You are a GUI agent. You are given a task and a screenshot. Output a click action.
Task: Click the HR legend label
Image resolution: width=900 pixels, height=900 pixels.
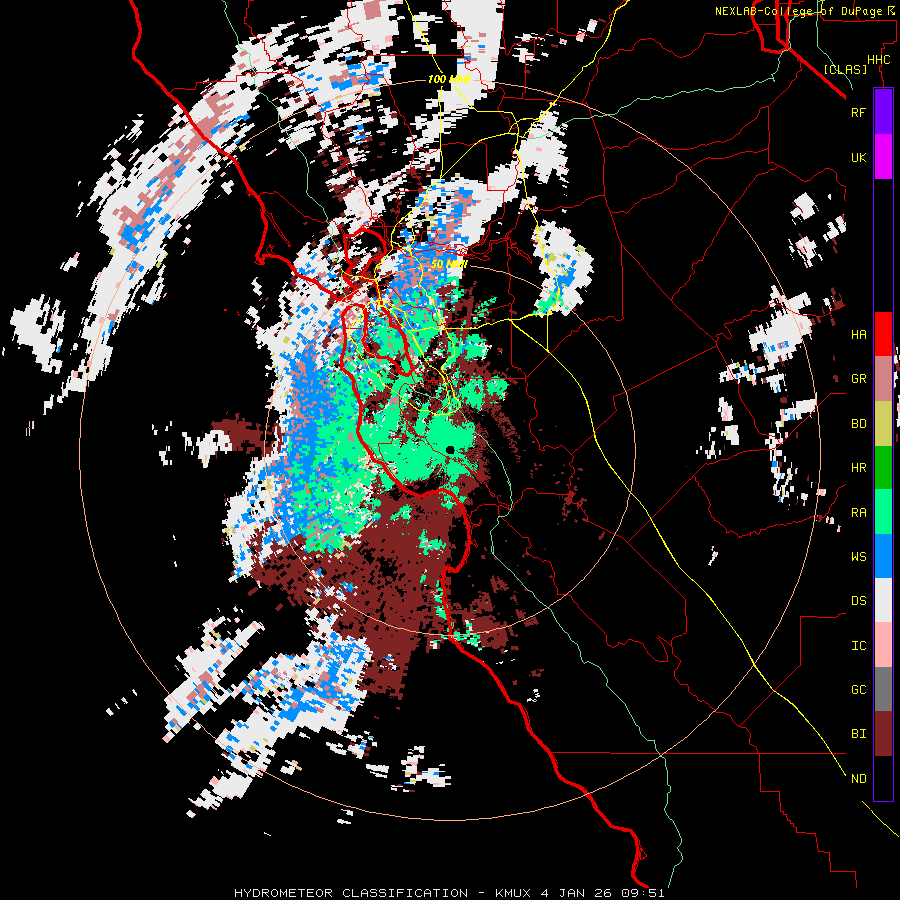click(x=859, y=468)
